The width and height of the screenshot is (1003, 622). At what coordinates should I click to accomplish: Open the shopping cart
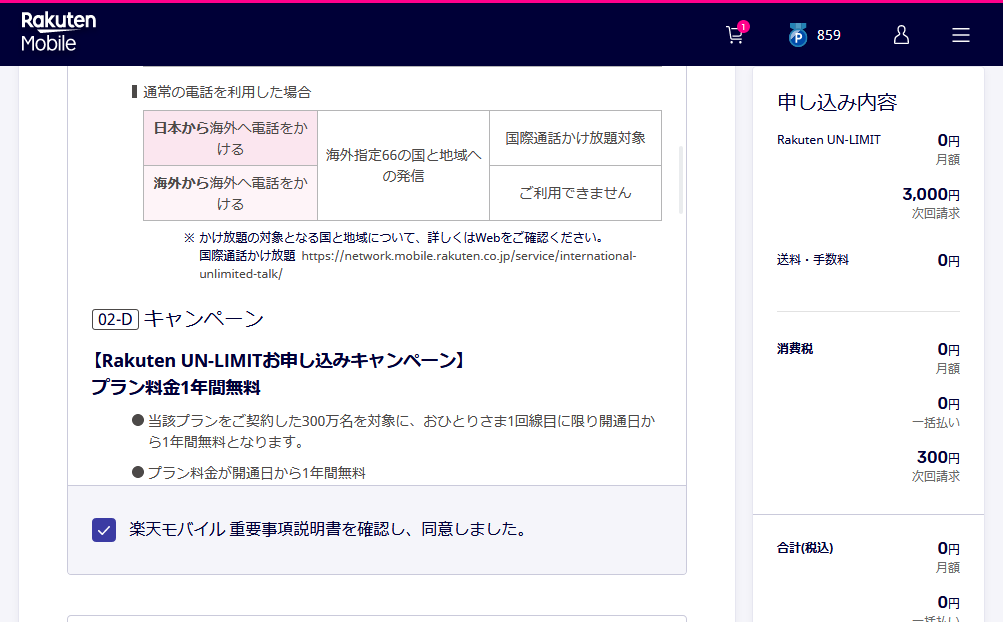tap(734, 36)
